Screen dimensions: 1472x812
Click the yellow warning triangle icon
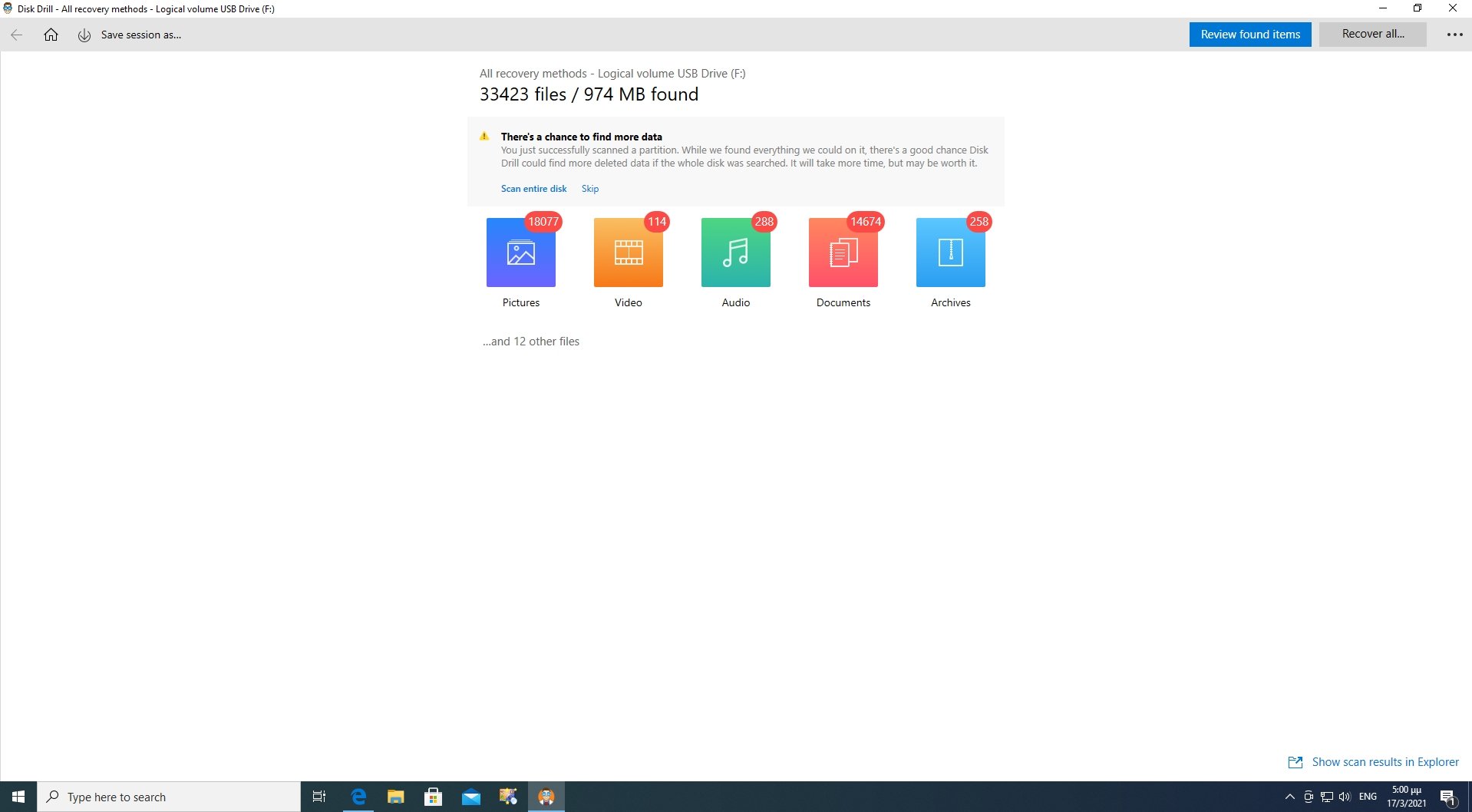click(484, 137)
